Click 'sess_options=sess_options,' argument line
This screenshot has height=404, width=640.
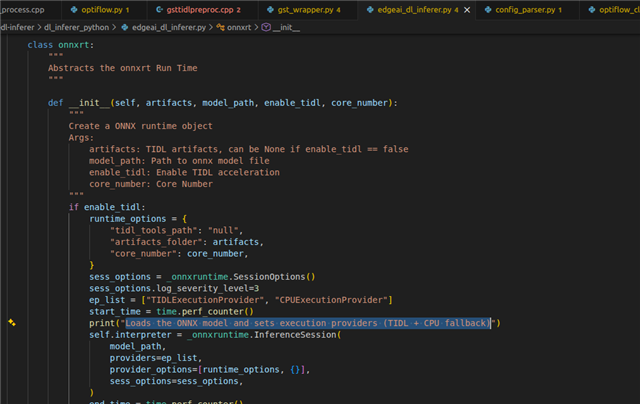[176, 381]
